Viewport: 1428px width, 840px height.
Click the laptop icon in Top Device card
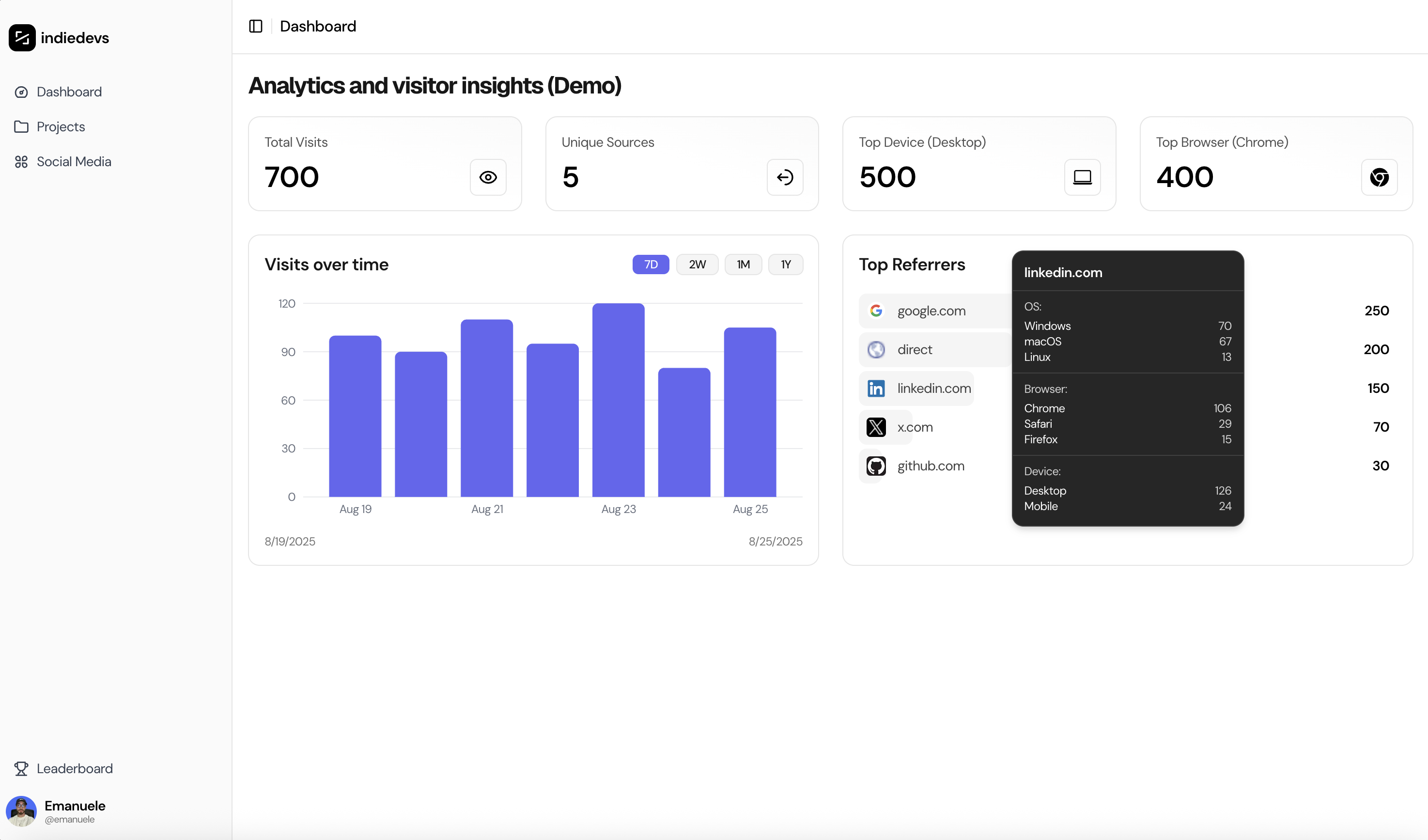[1082, 177]
